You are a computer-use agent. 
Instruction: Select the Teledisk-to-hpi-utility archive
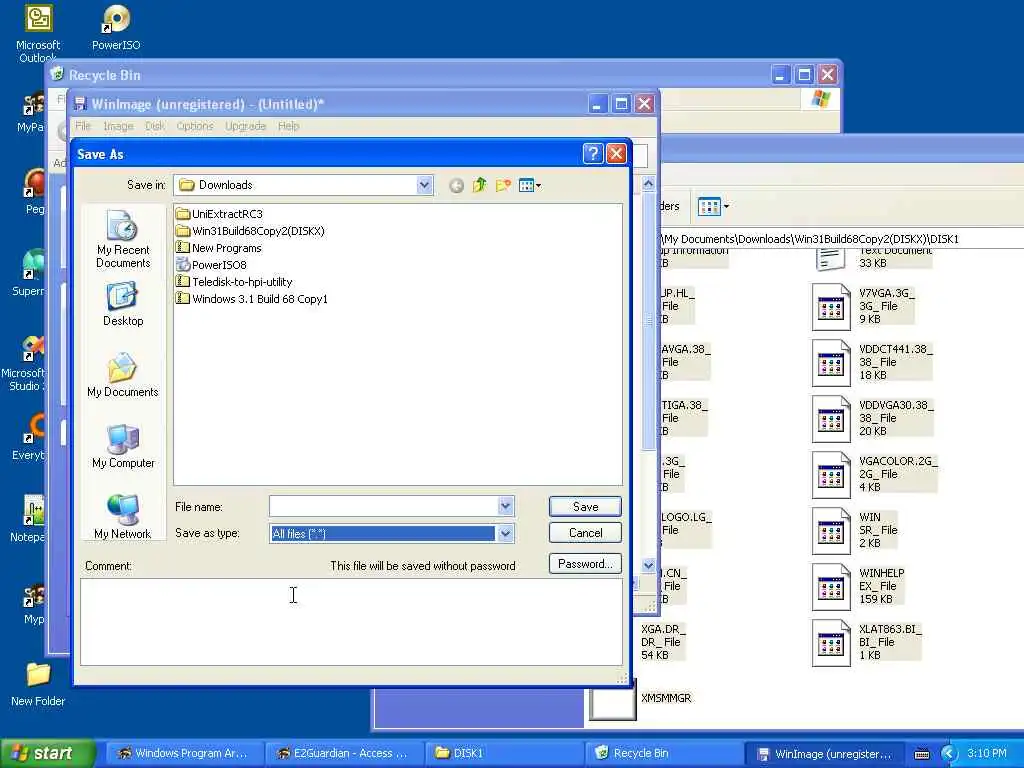(234, 281)
